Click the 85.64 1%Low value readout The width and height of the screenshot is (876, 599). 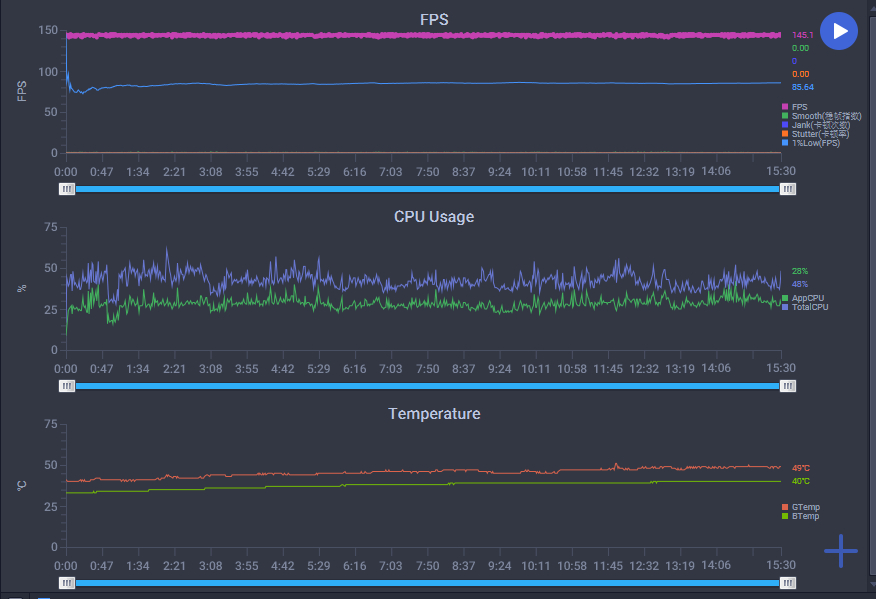803,87
